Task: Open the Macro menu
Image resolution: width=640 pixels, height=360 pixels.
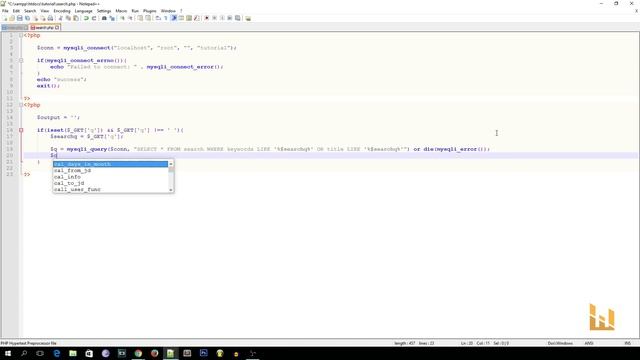Action: [x=121, y=11]
